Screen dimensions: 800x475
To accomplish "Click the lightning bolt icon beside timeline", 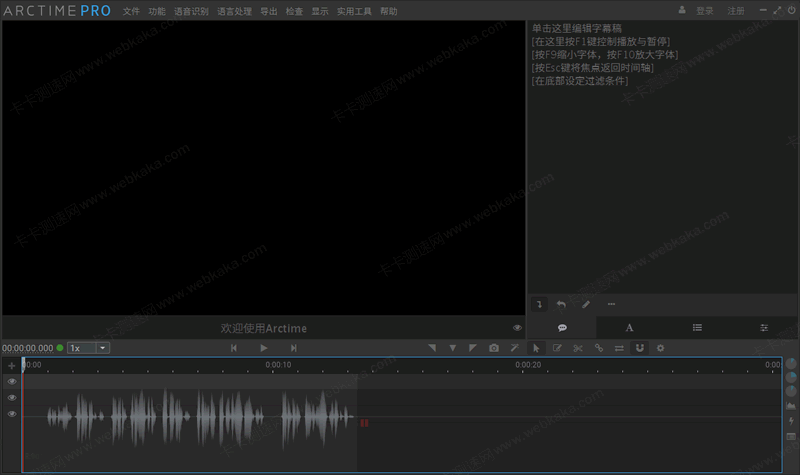I will 791,421.
